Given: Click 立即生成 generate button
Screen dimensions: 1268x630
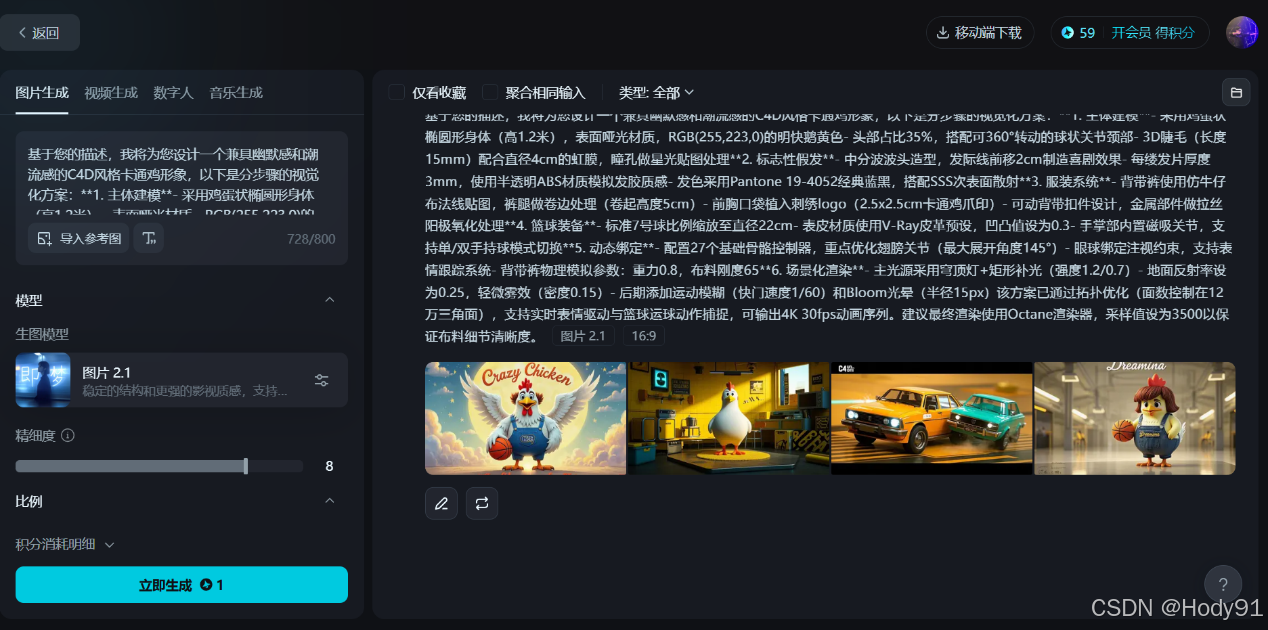Looking at the screenshot, I should [181, 585].
